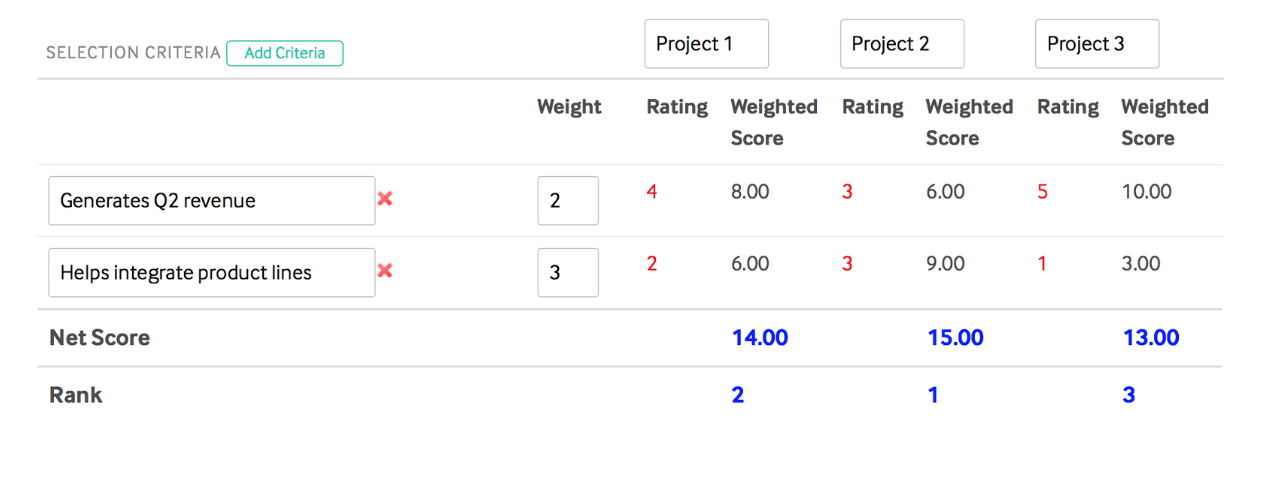This screenshot has width=1270, height=478.
Task: Click the Weight column header
Action: [569, 107]
